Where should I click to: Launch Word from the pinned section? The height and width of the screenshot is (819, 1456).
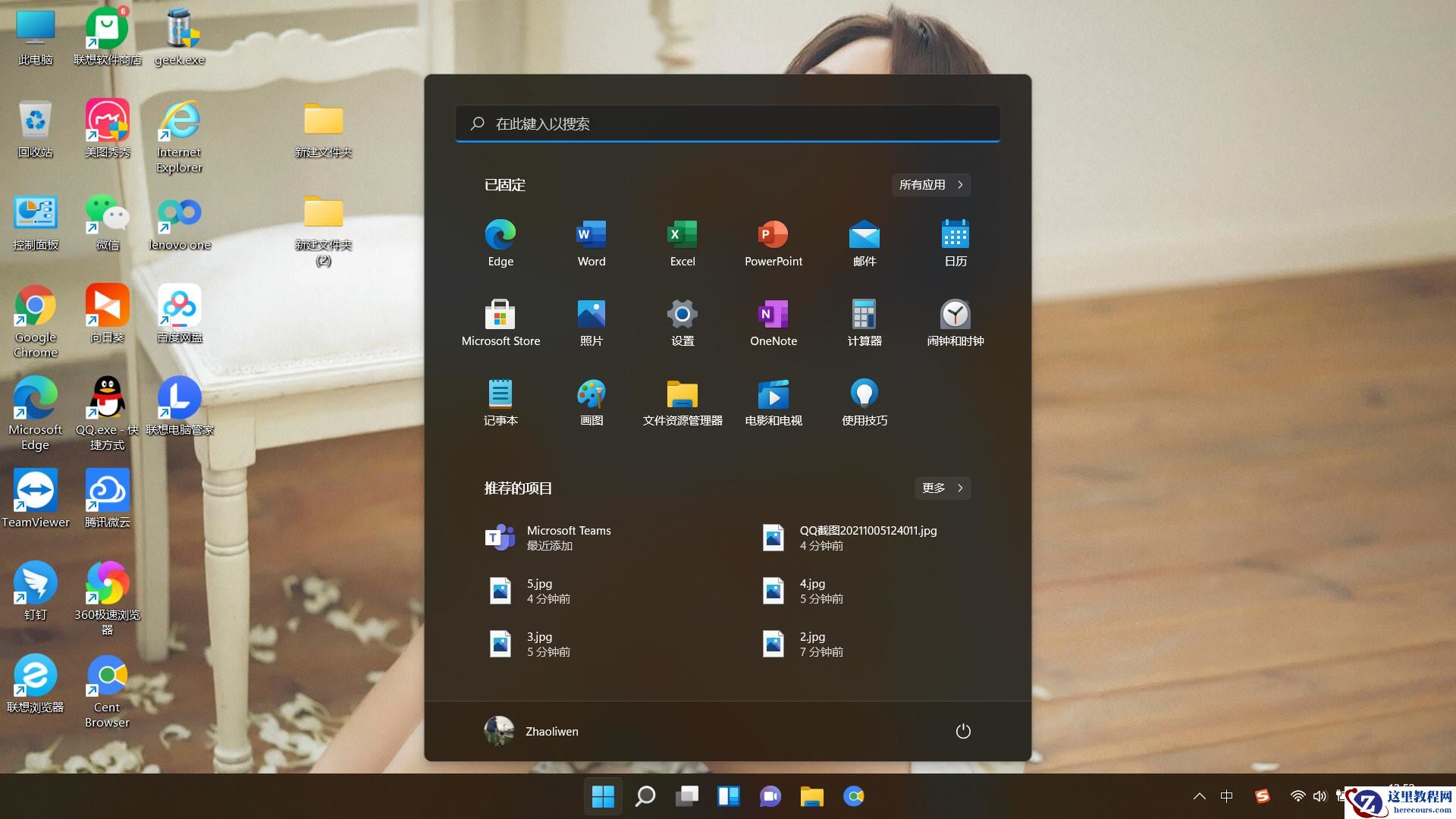(591, 243)
